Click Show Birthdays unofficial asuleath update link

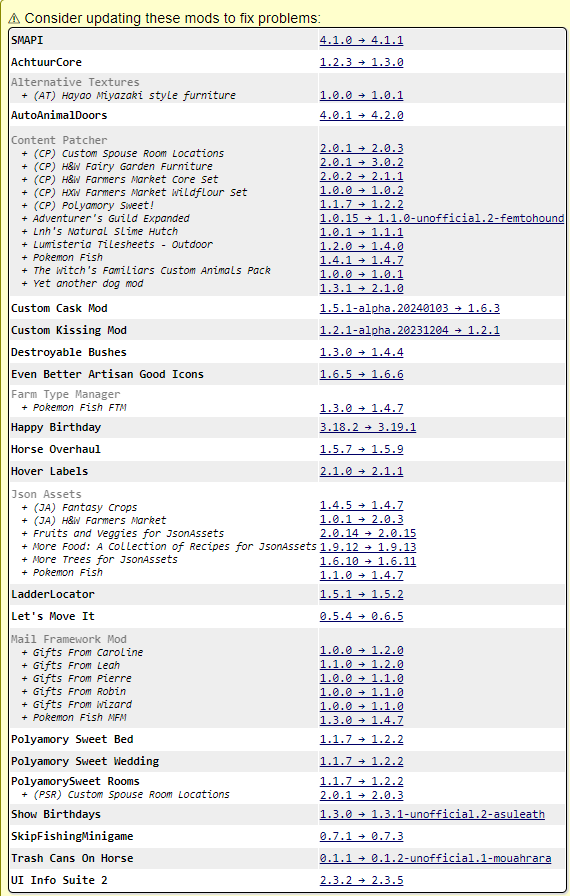tap(432, 814)
